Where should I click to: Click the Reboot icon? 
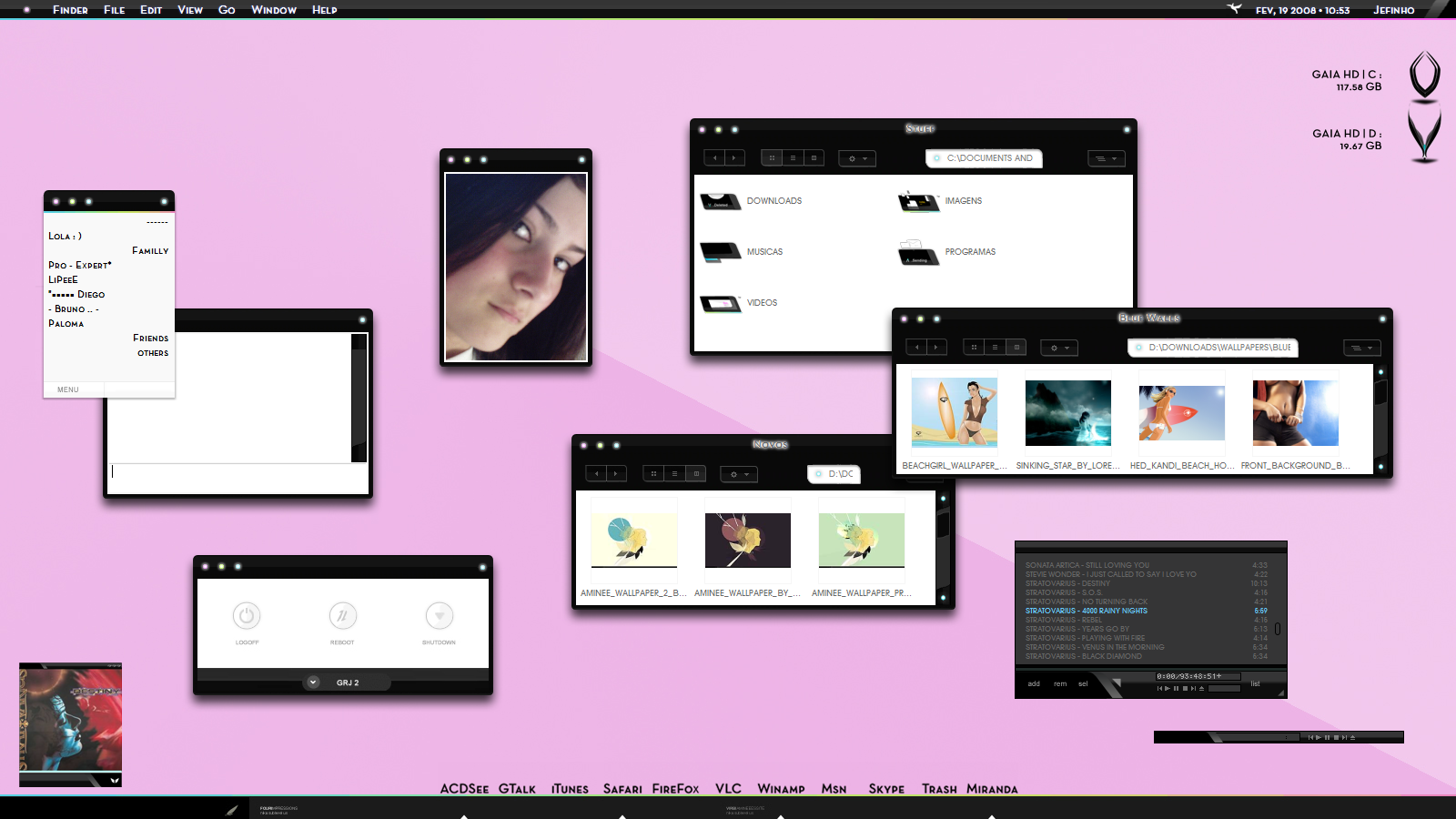tap(343, 616)
